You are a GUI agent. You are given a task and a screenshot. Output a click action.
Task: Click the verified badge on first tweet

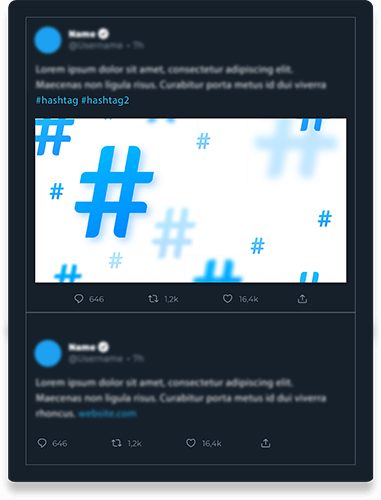[x=104, y=34]
